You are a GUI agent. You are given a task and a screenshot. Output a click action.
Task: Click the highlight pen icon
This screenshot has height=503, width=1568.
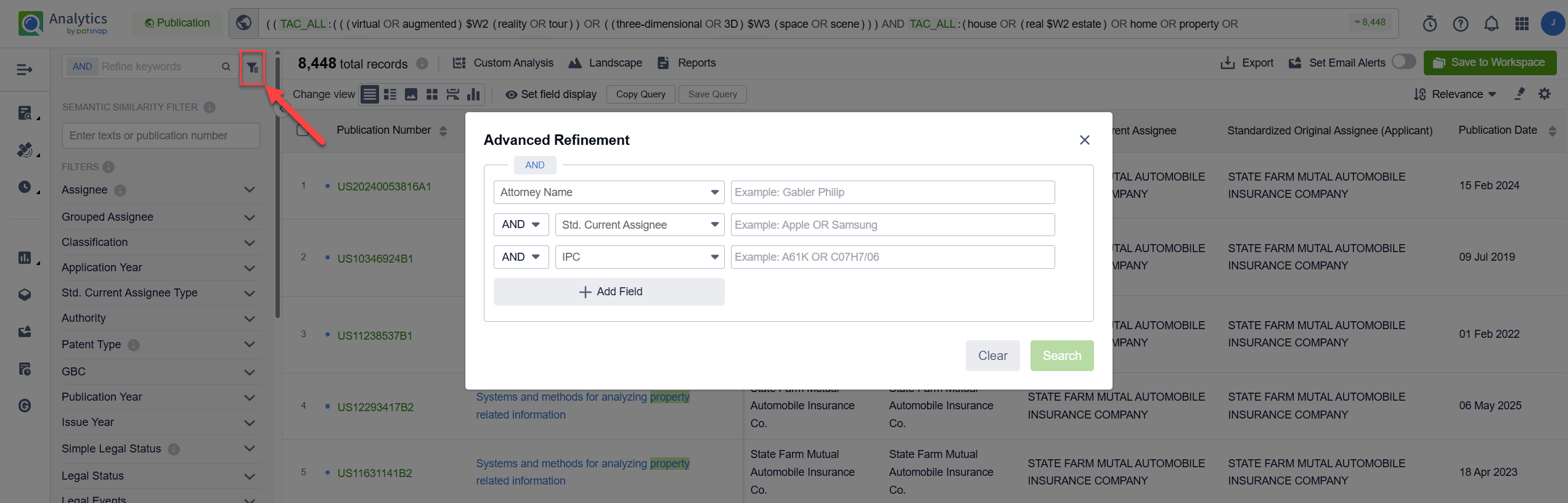pyautogui.click(x=1519, y=94)
